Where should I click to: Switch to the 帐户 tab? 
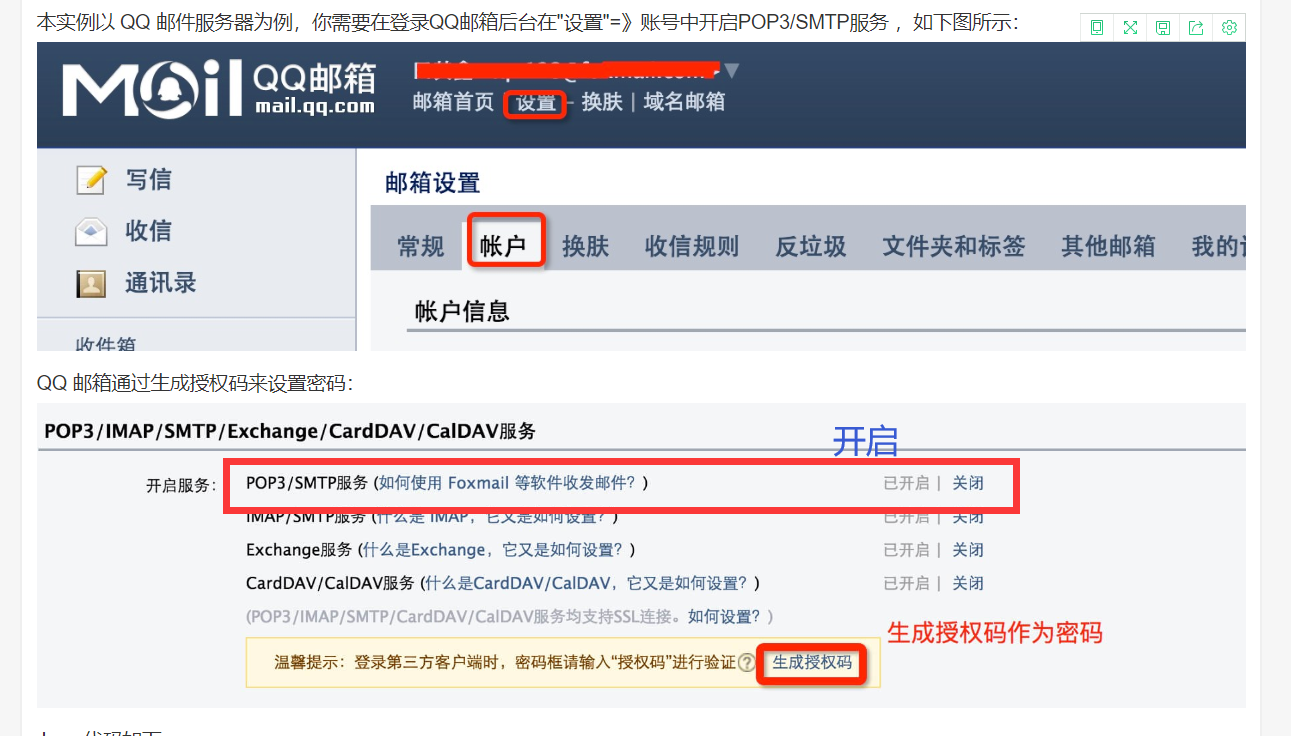[x=503, y=246]
